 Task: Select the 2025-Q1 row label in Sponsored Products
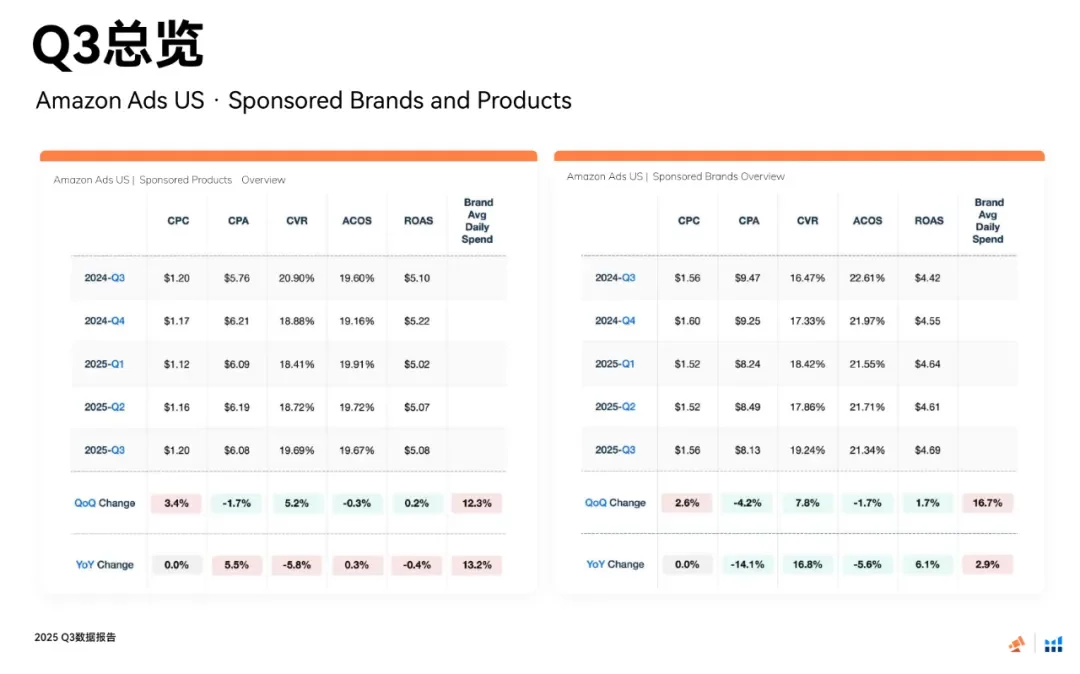(104, 364)
